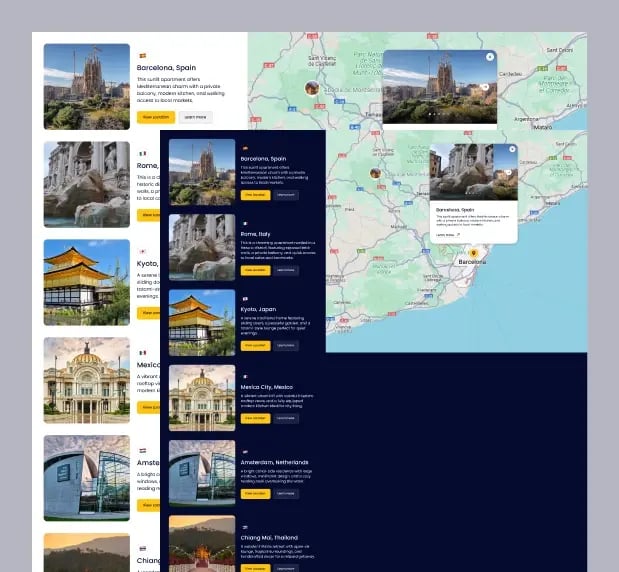
Task: Click View location for Barcelona in the white panel
Action: [x=156, y=117]
